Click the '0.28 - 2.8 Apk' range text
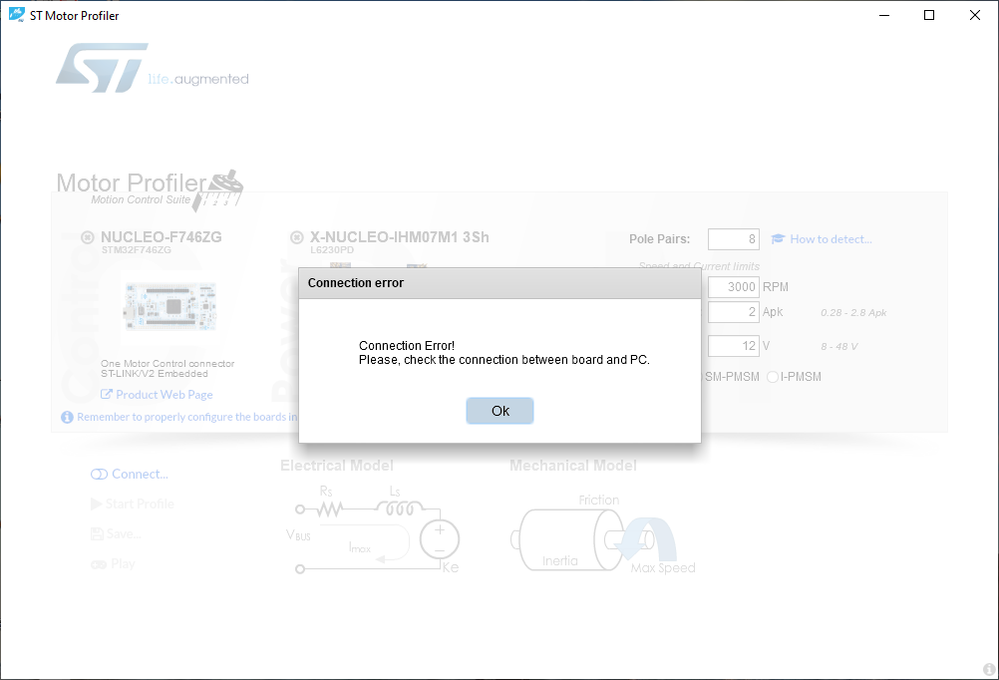 [854, 312]
